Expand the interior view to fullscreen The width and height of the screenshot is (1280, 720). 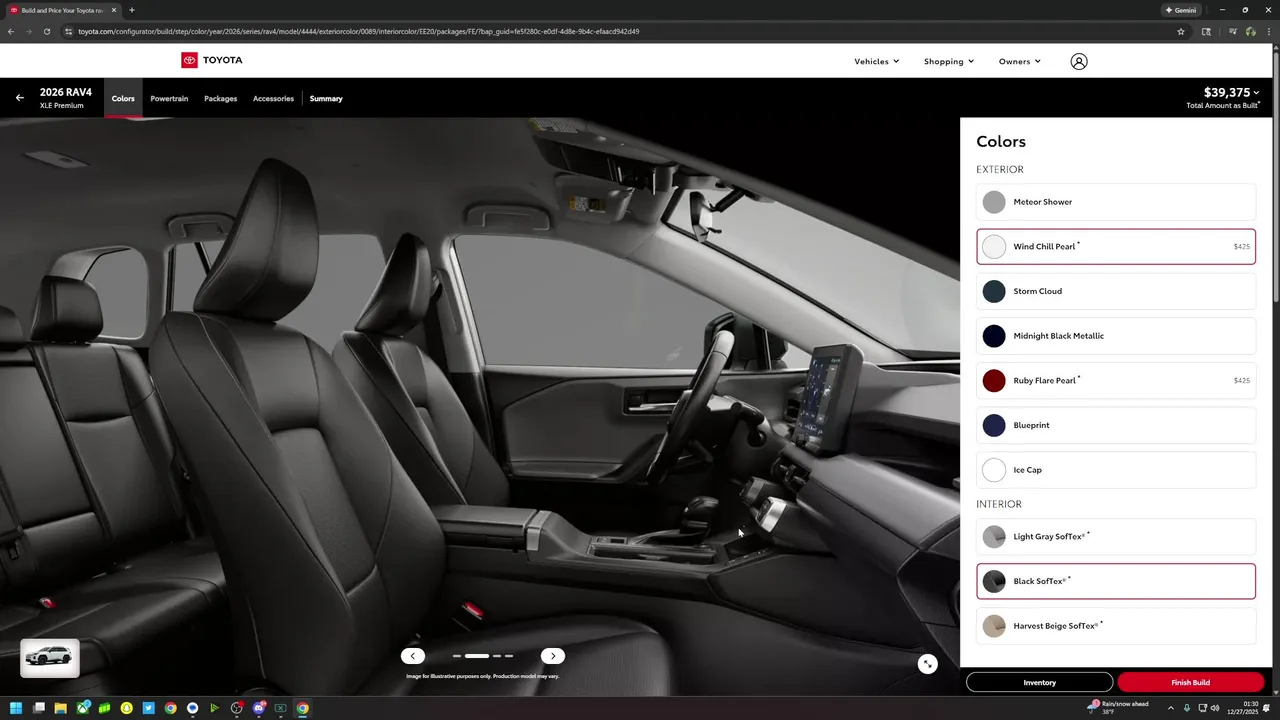point(928,664)
